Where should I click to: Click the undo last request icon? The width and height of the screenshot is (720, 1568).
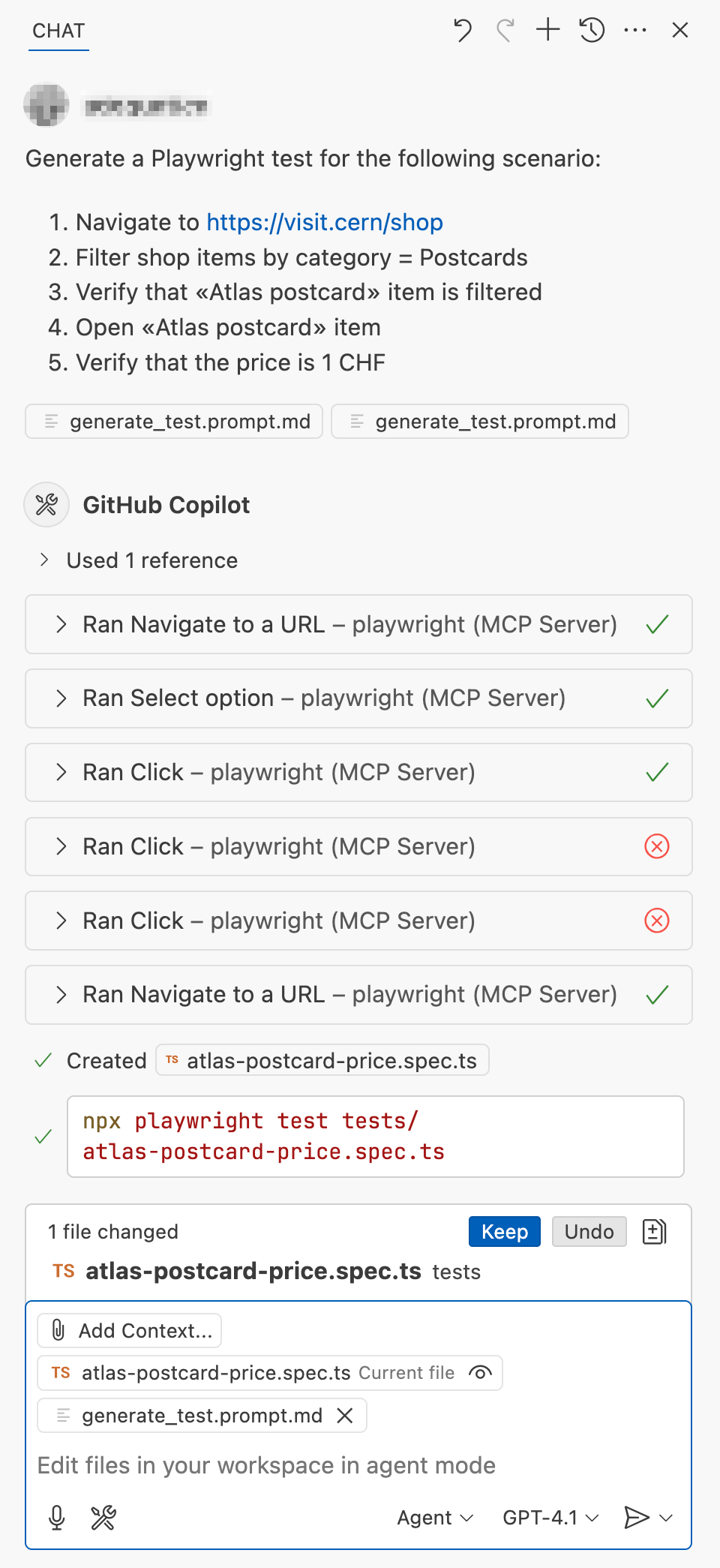pos(462,30)
